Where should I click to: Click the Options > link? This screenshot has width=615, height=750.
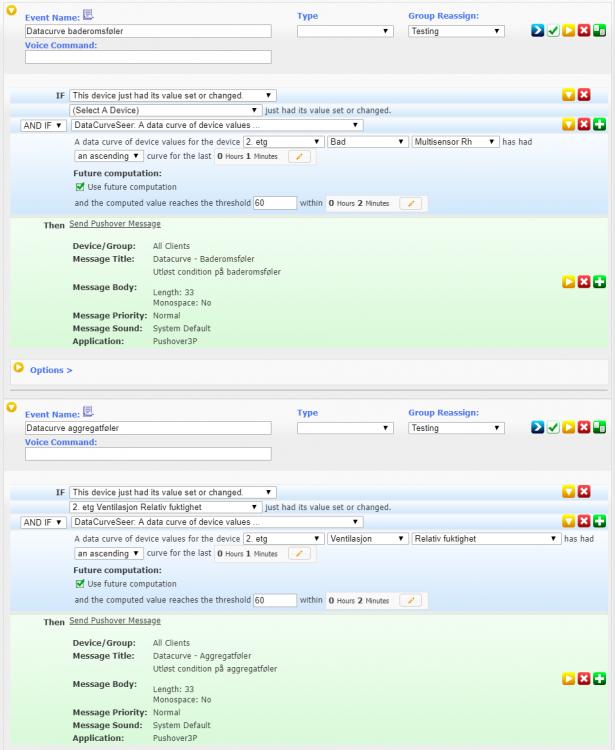point(51,370)
